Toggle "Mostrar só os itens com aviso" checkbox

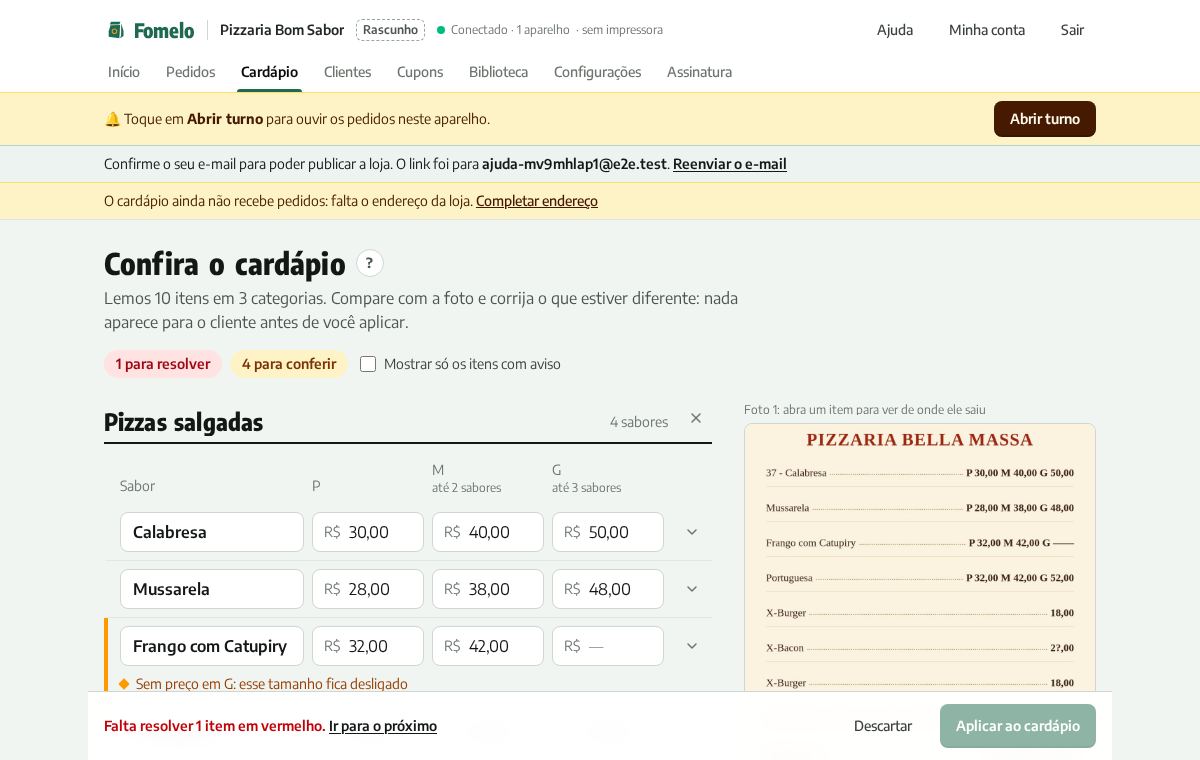point(368,364)
